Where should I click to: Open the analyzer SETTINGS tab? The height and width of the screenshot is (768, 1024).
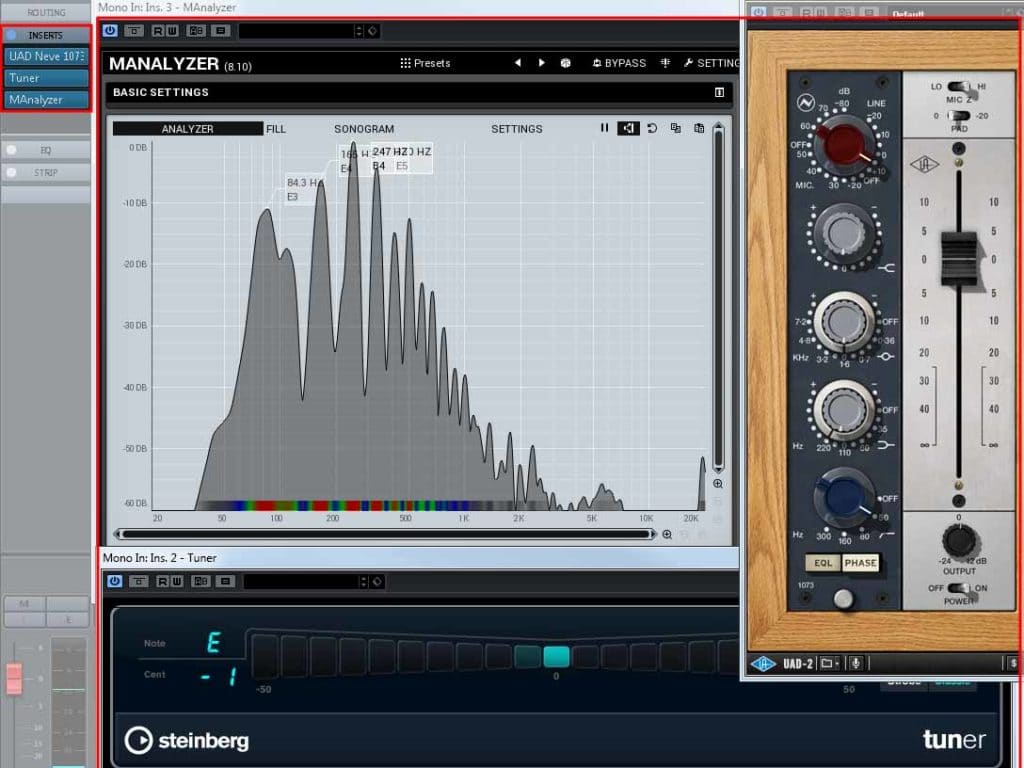(517, 129)
